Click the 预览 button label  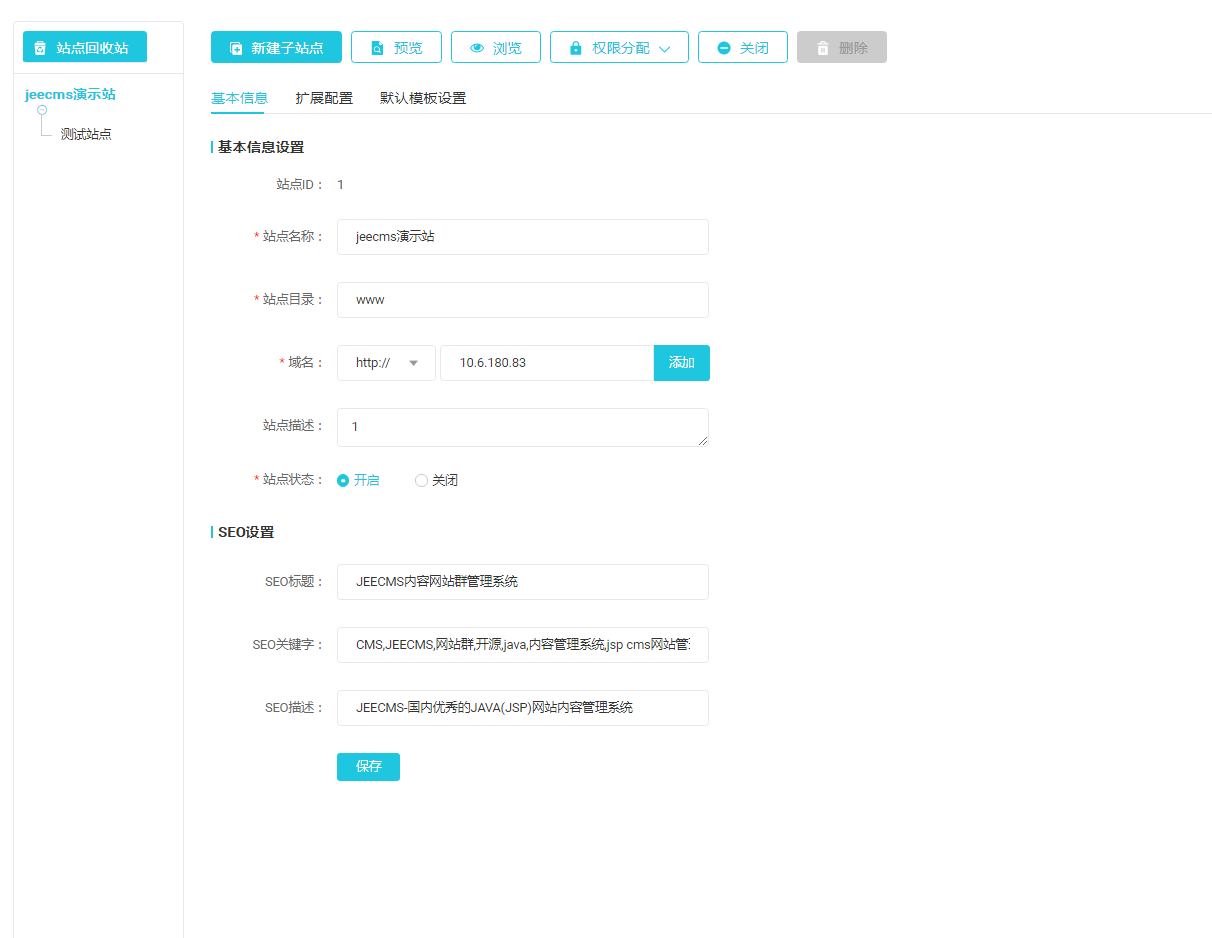tap(408, 48)
